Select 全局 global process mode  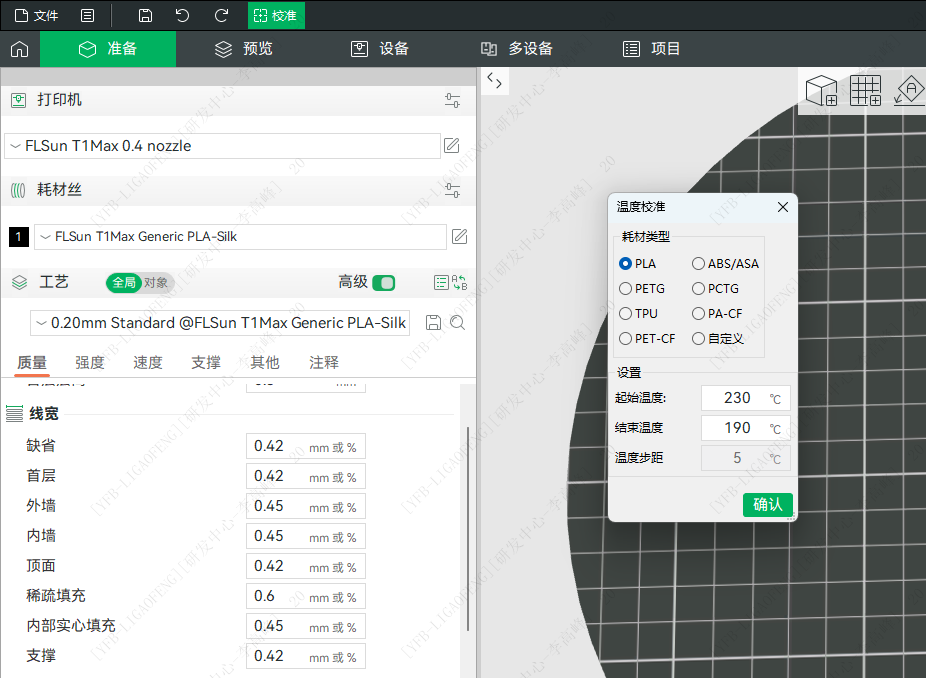click(124, 283)
